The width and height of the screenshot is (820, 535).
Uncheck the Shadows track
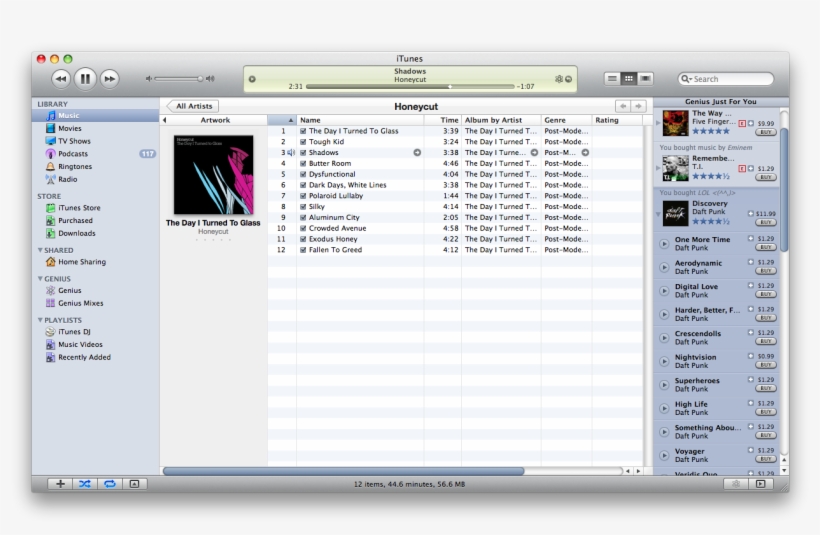point(303,153)
